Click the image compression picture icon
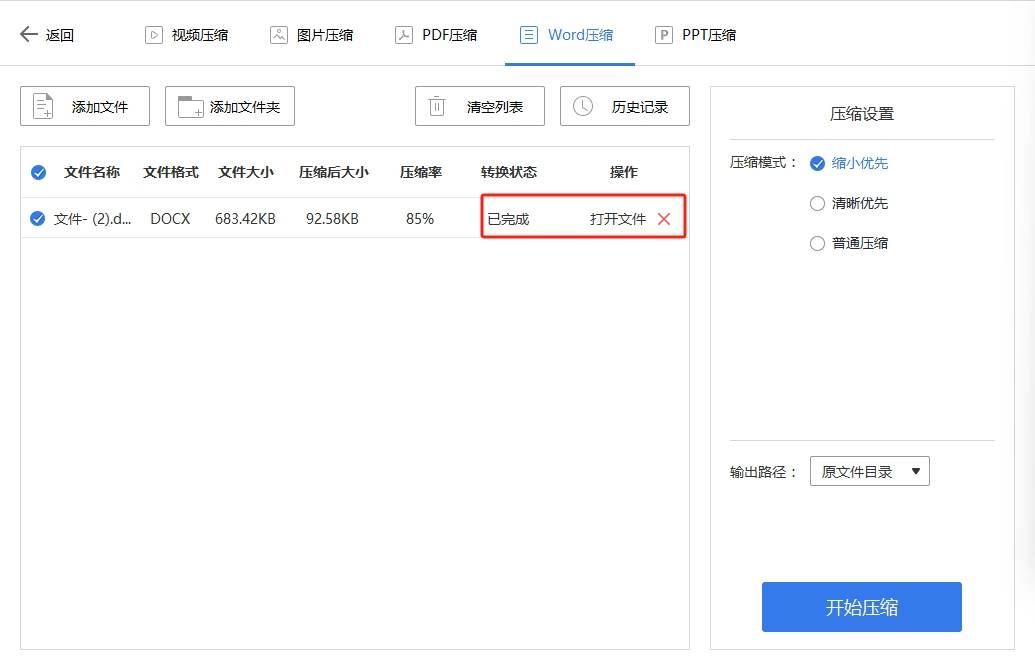The height and width of the screenshot is (670, 1035). pyautogui.click(x=279, y=34)
